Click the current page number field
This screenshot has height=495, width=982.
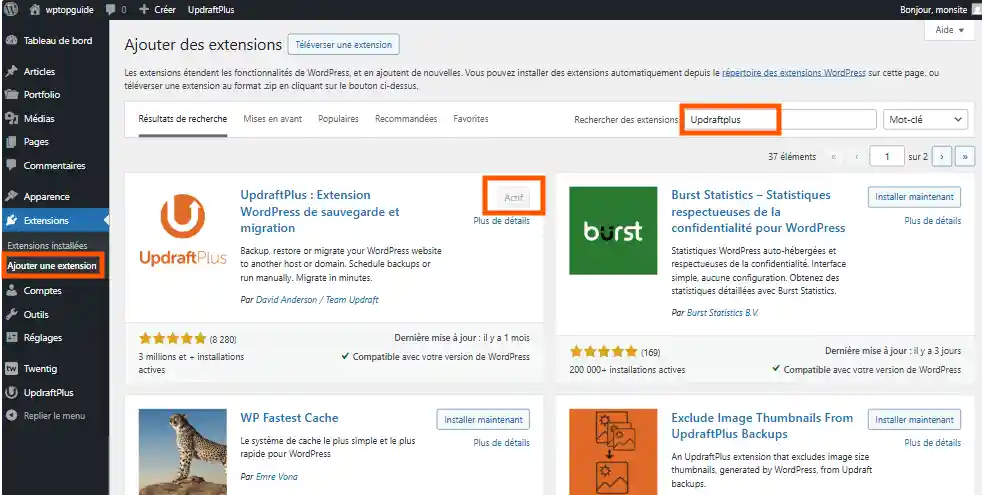click(887, 157)
